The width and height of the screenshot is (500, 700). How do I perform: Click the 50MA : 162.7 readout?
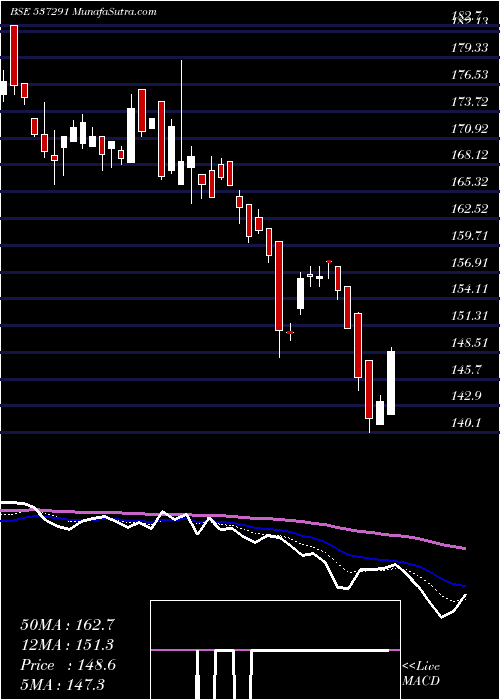point(67,625)
